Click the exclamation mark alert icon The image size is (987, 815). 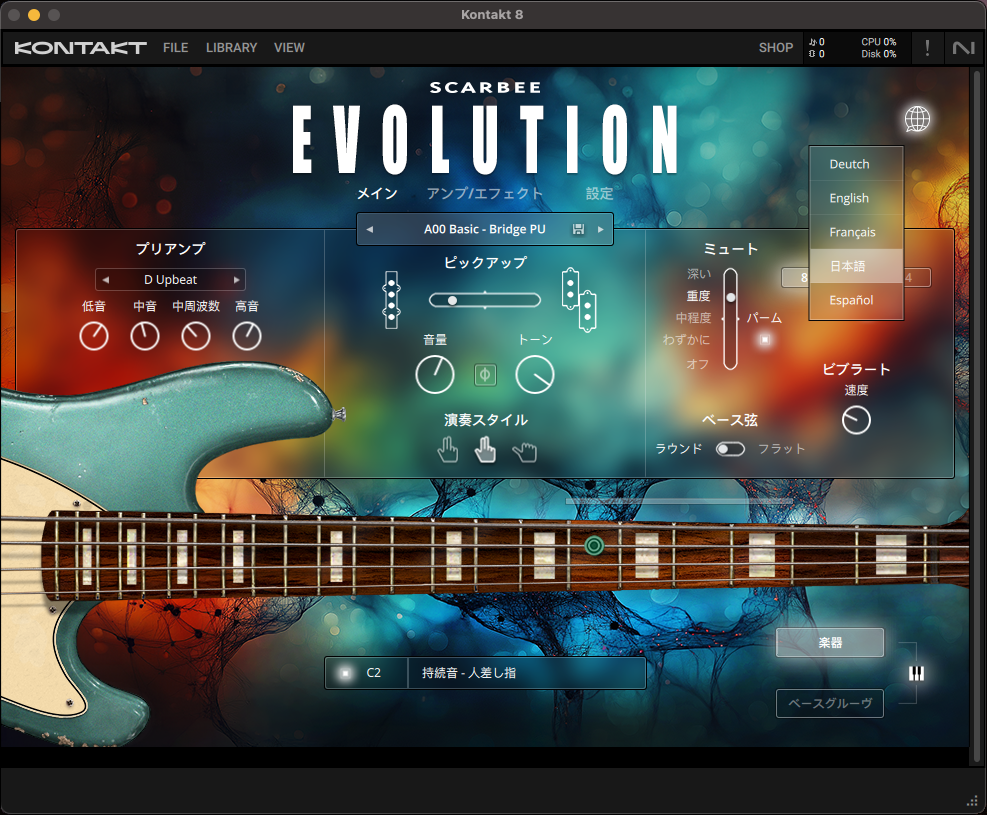927,47
